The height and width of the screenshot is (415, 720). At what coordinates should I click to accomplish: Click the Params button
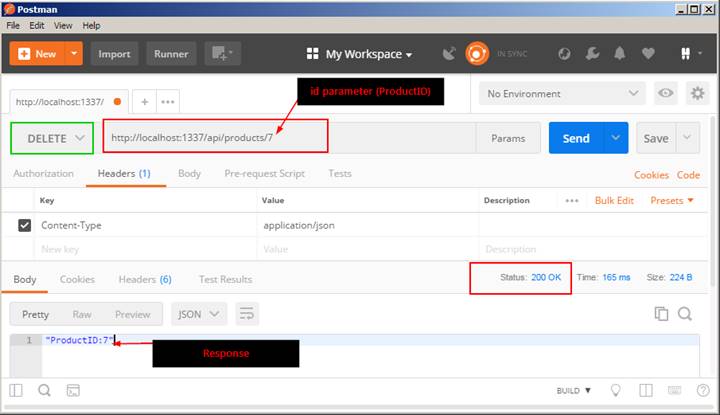point(508,138)
